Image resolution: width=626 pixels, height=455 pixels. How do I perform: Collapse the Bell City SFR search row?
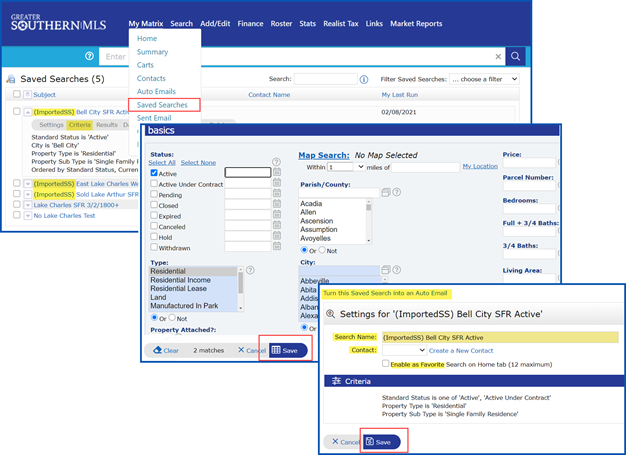(28, 113)
